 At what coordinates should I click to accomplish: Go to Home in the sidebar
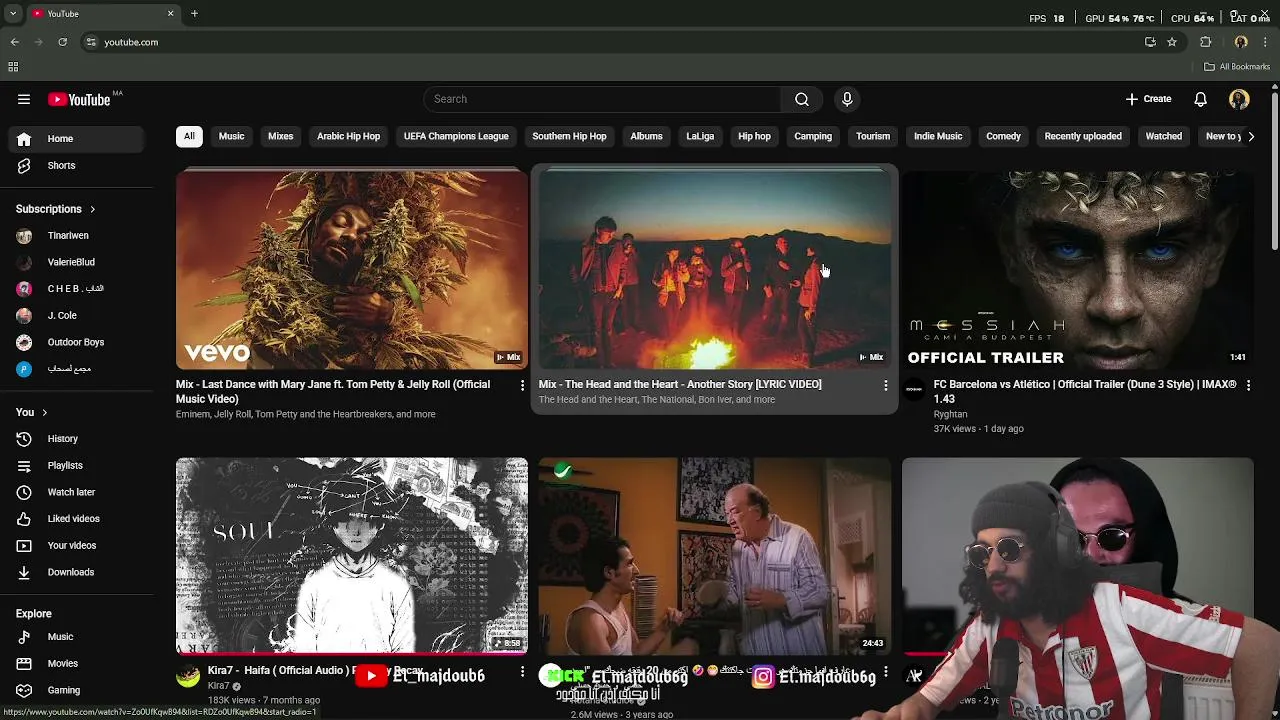pyautogui.click(x=77, y=139)
